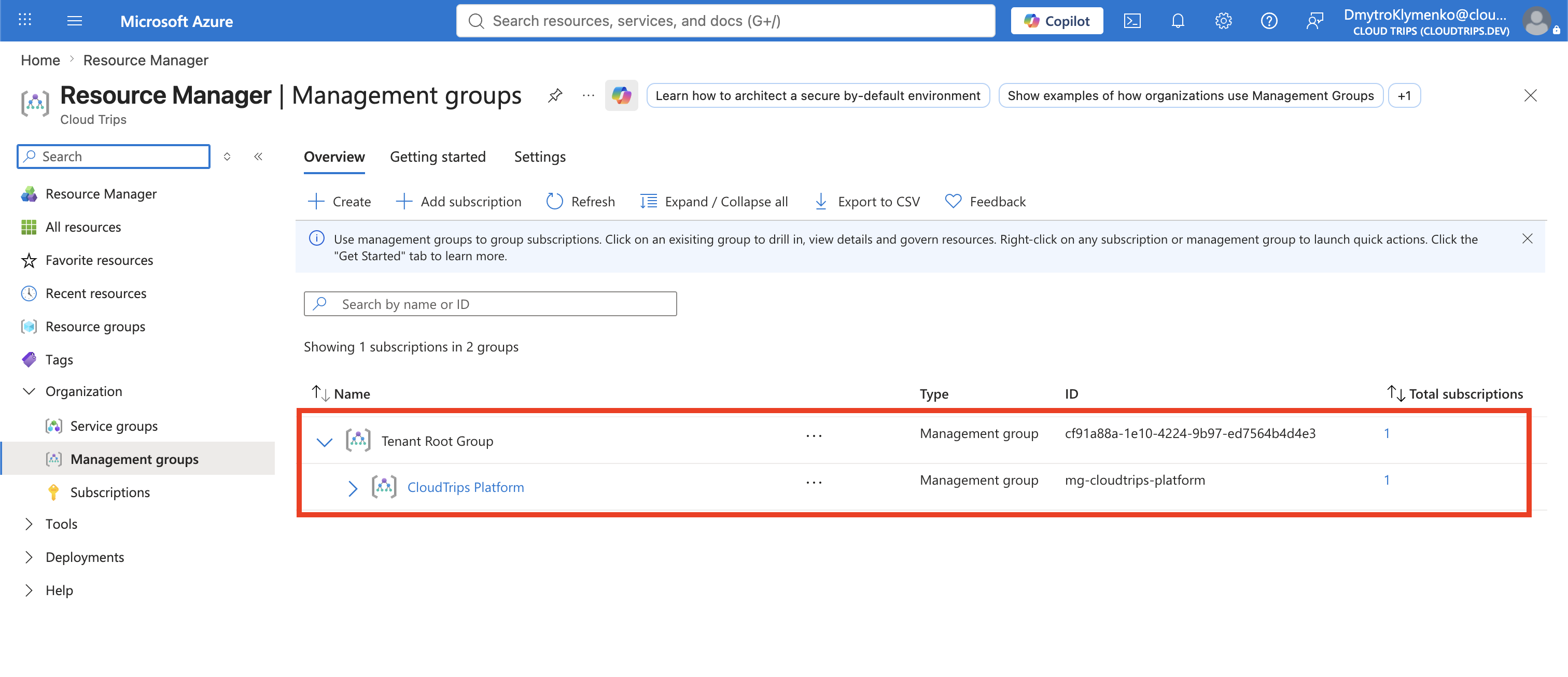Switch to the Settings tab
Image resolution: width=1568 pixels, height=677 pixels.
(539, 157)
